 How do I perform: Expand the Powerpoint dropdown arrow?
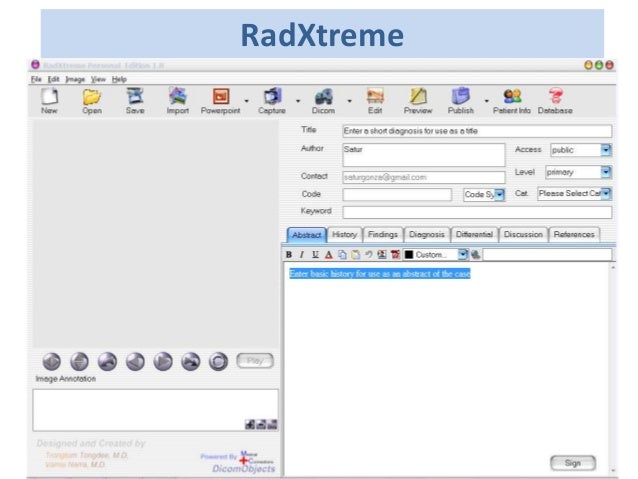coord(246,101)
